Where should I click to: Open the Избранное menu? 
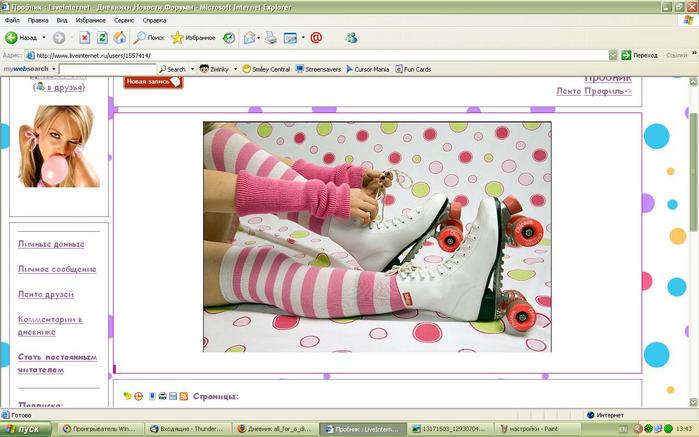(x=90, y=21)
